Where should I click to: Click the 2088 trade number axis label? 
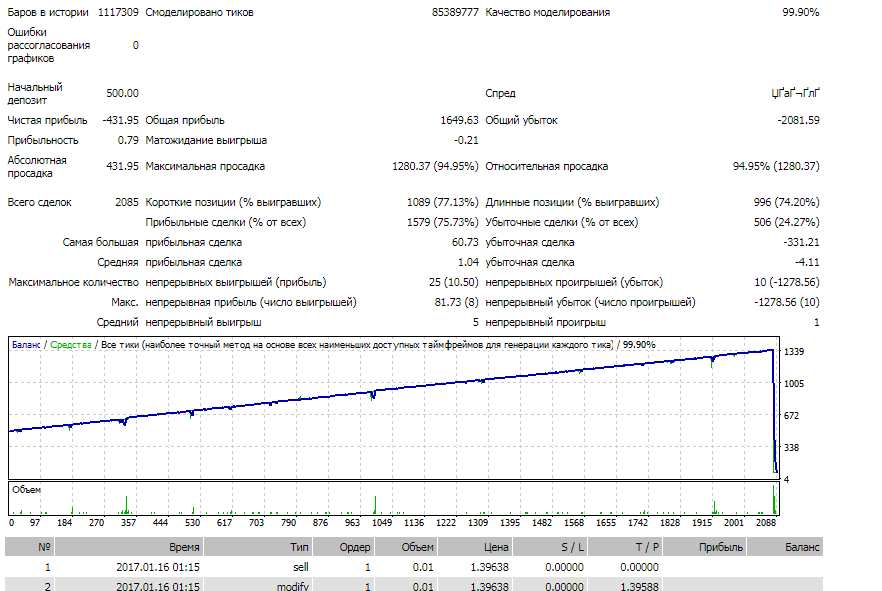coord(766,523)
